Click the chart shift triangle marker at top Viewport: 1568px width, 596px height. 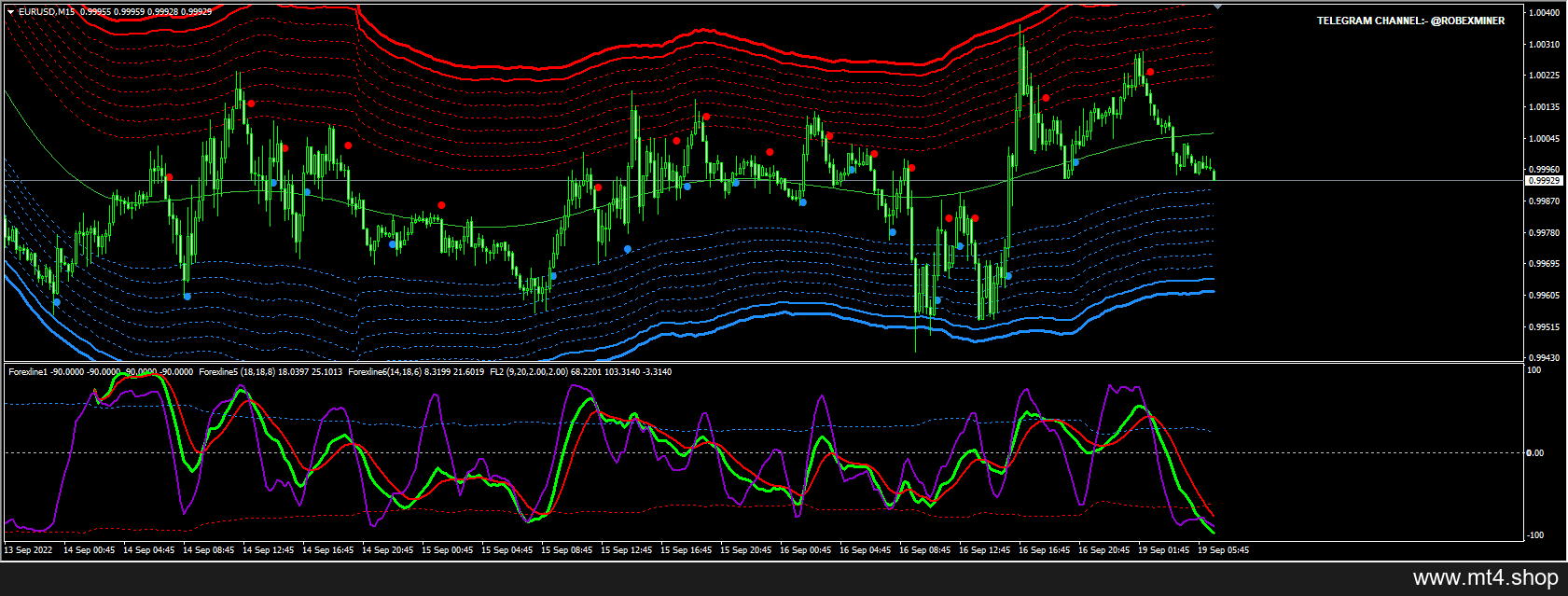[x=1217, y=7]
